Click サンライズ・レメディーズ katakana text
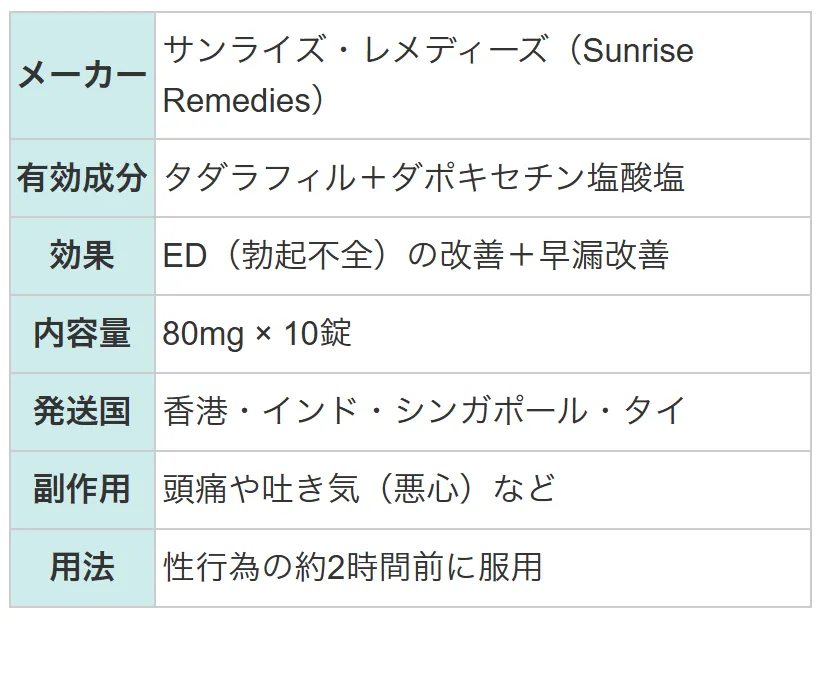This screenshot has width=820, height=683. 356,51
